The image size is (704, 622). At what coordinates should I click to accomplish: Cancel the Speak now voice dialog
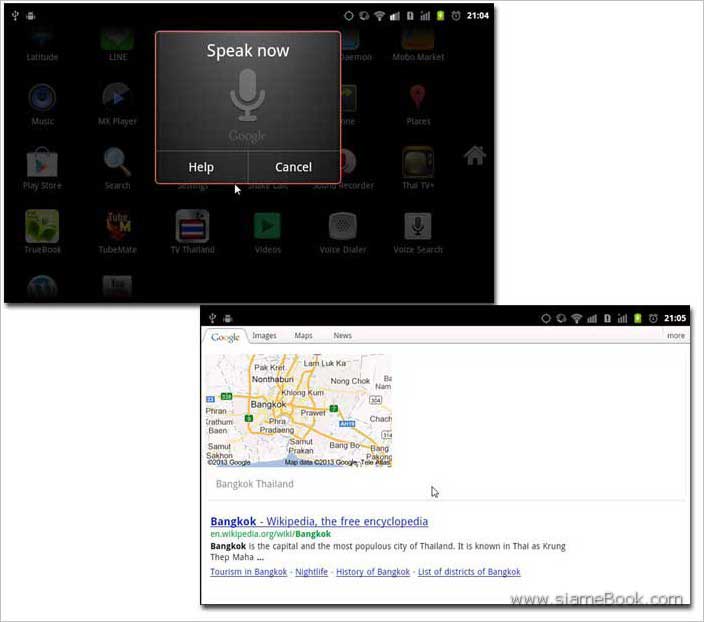click(294, 167)
